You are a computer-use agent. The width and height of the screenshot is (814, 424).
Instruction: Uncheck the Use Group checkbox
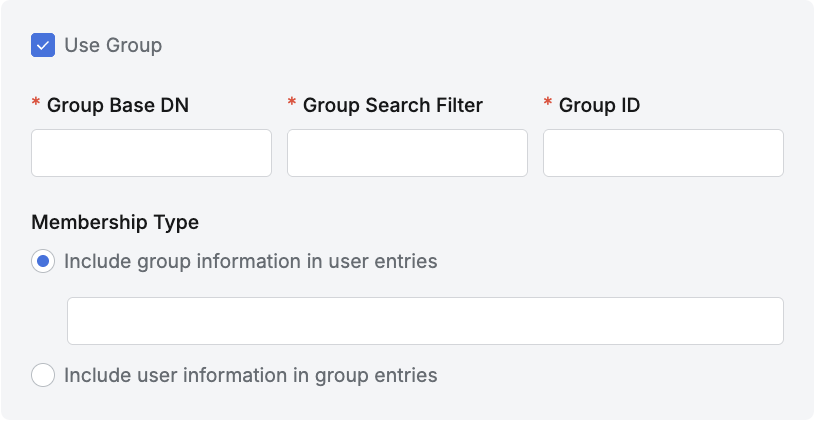43,45
